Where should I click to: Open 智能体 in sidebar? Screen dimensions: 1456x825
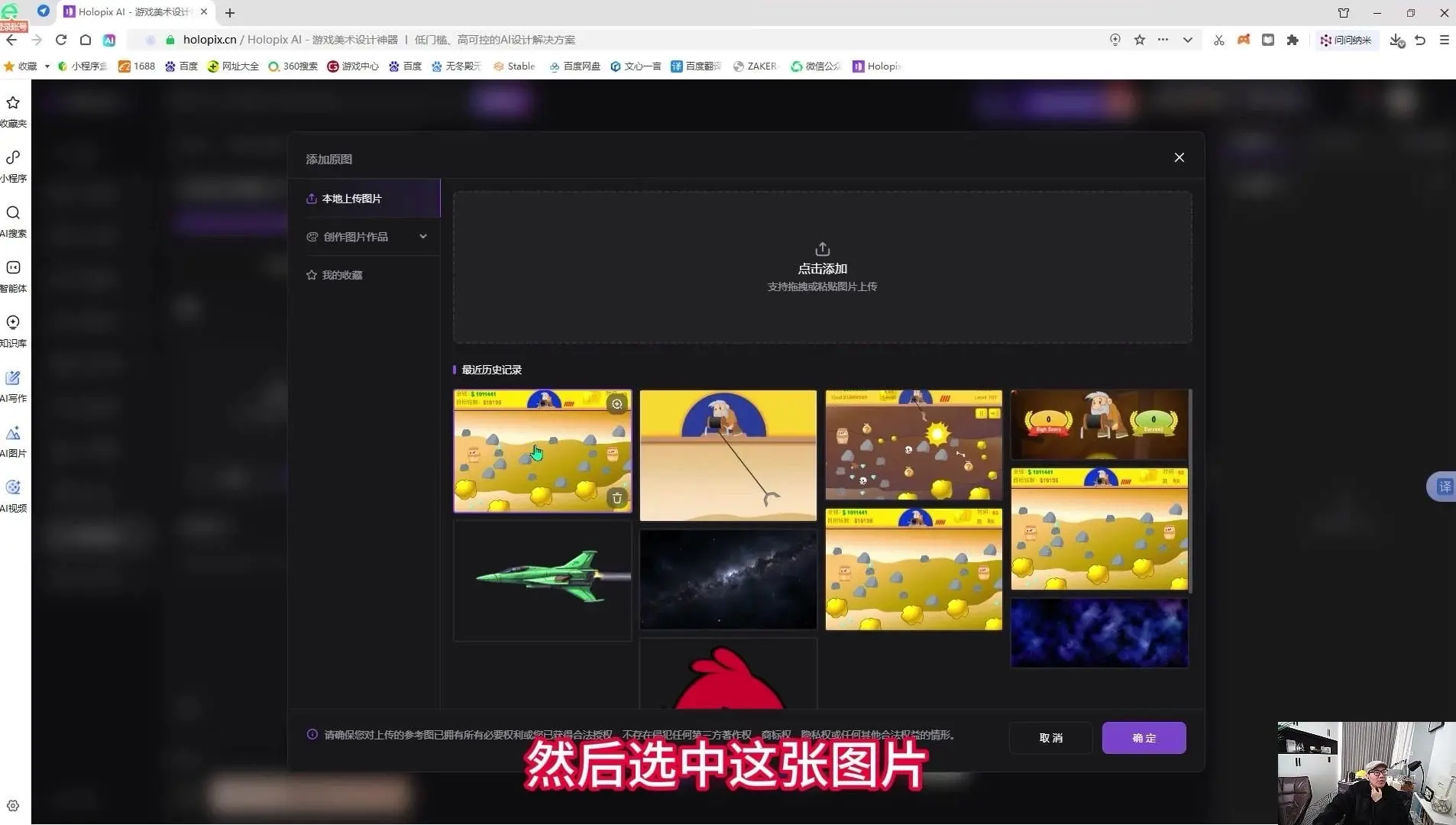[x=13, y=276]
